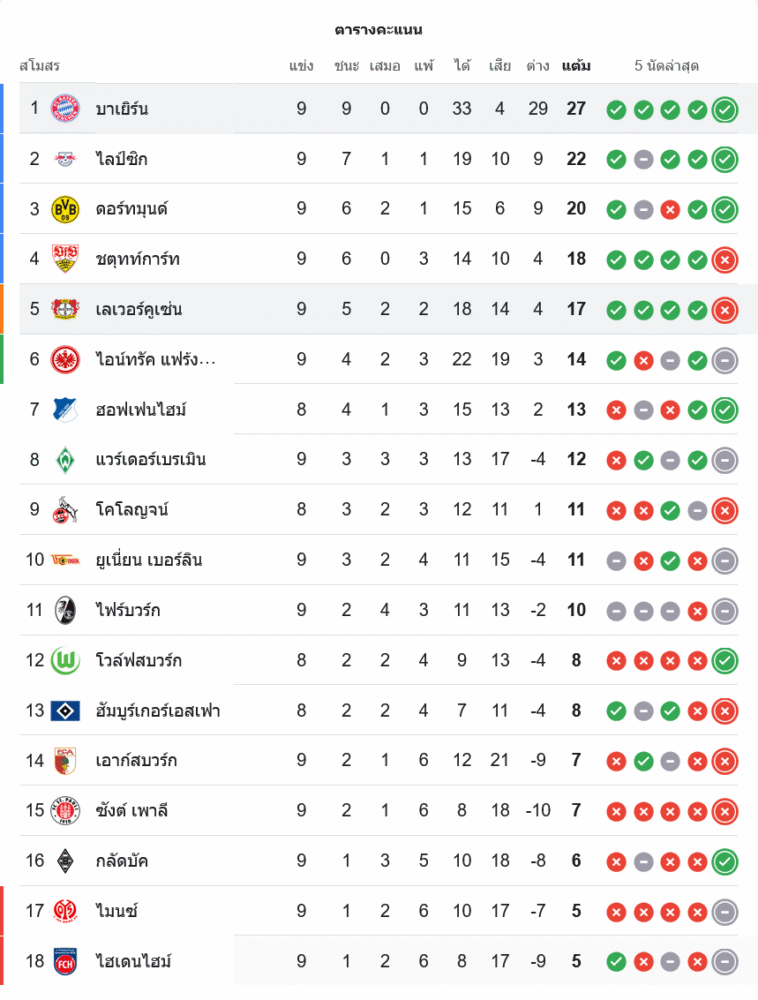
Task: Open Bayern's latest match win indicator
Action: (725, 109)
